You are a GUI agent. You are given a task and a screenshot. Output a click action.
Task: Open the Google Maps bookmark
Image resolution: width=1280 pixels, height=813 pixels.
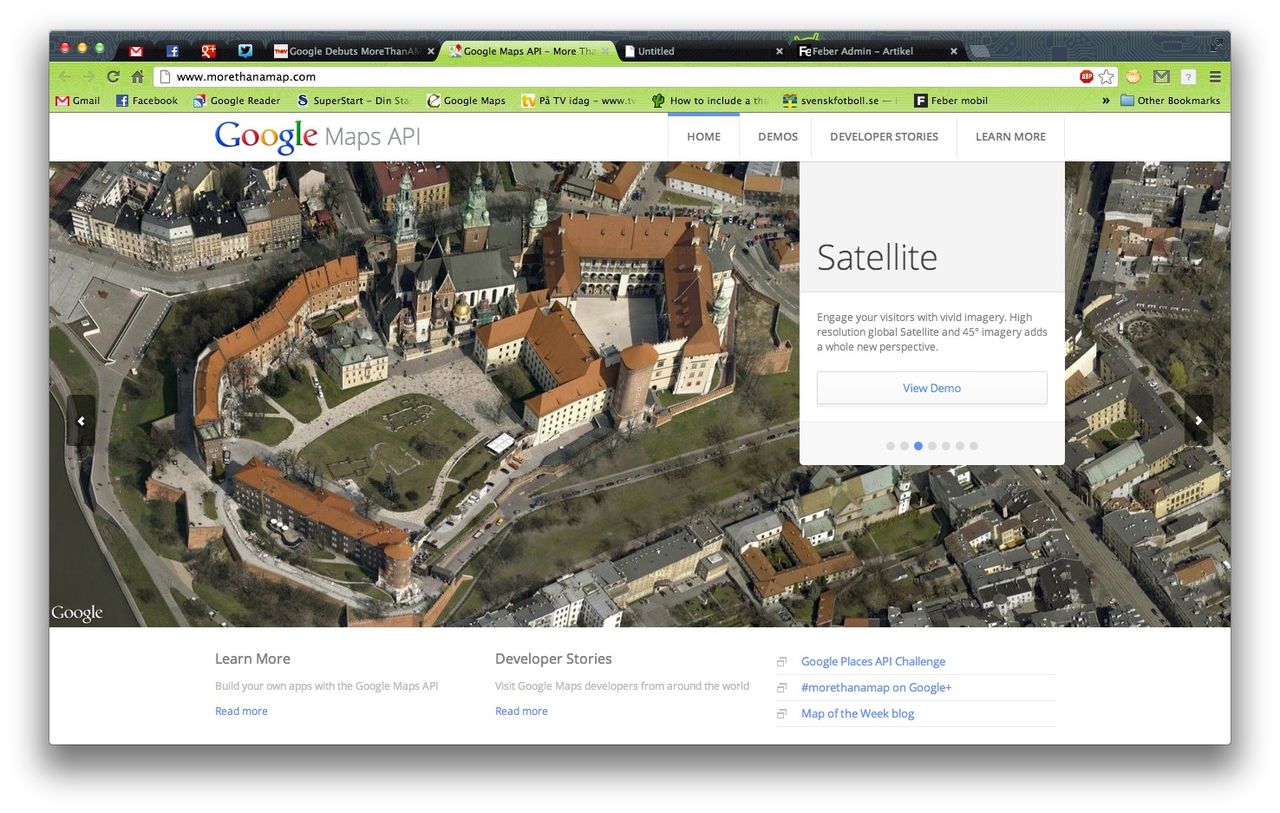tap(466, 100)
